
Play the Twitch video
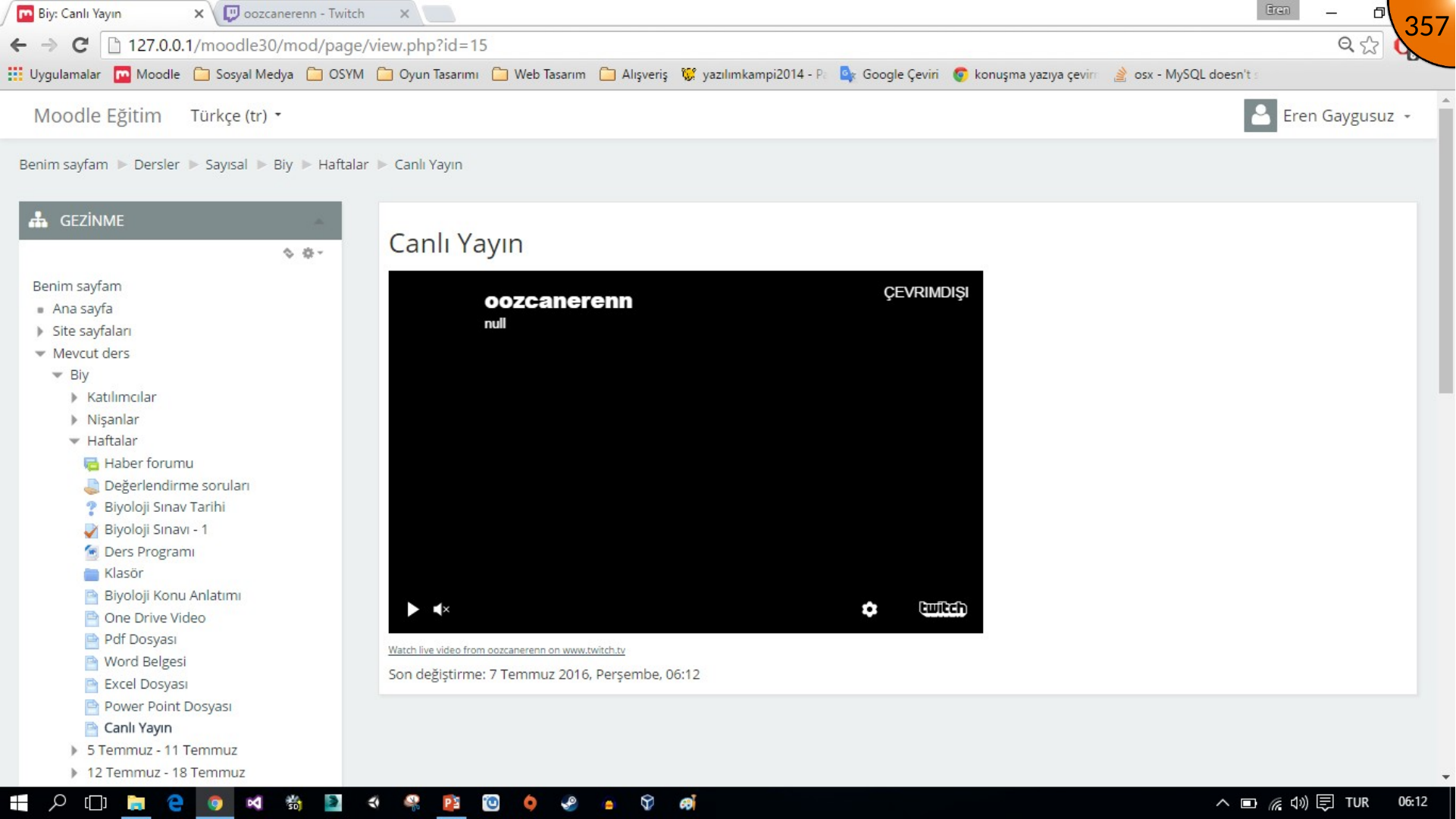(x=412, y=609)
